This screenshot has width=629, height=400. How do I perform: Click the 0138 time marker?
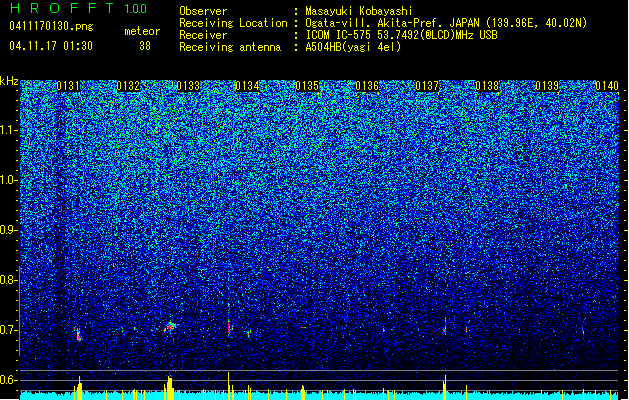487,86
